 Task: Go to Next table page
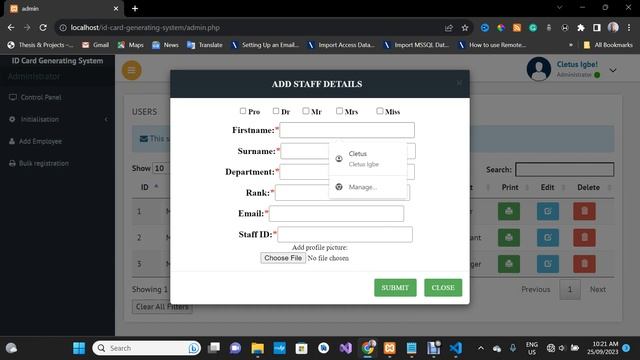click(x=598, y=289)
